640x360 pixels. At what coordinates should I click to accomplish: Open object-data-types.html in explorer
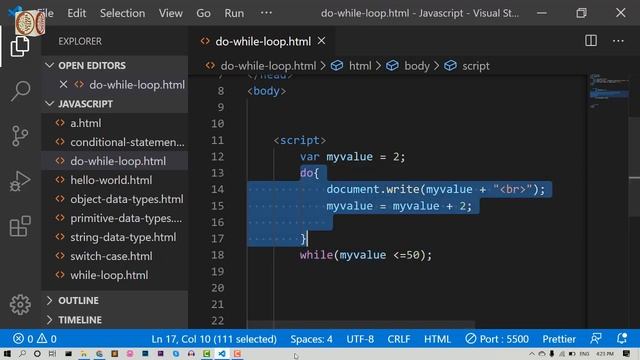114,199
